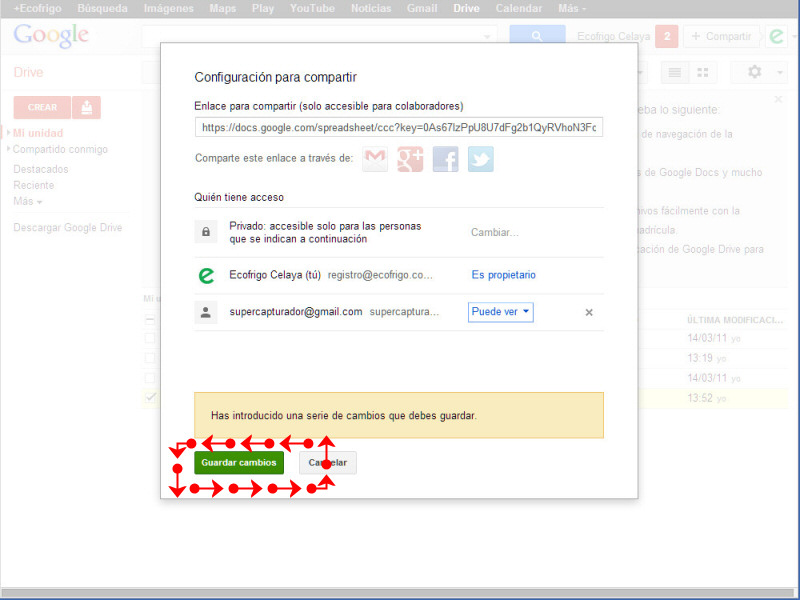Click the 13:19 modification time

click(x=700, y=358)
